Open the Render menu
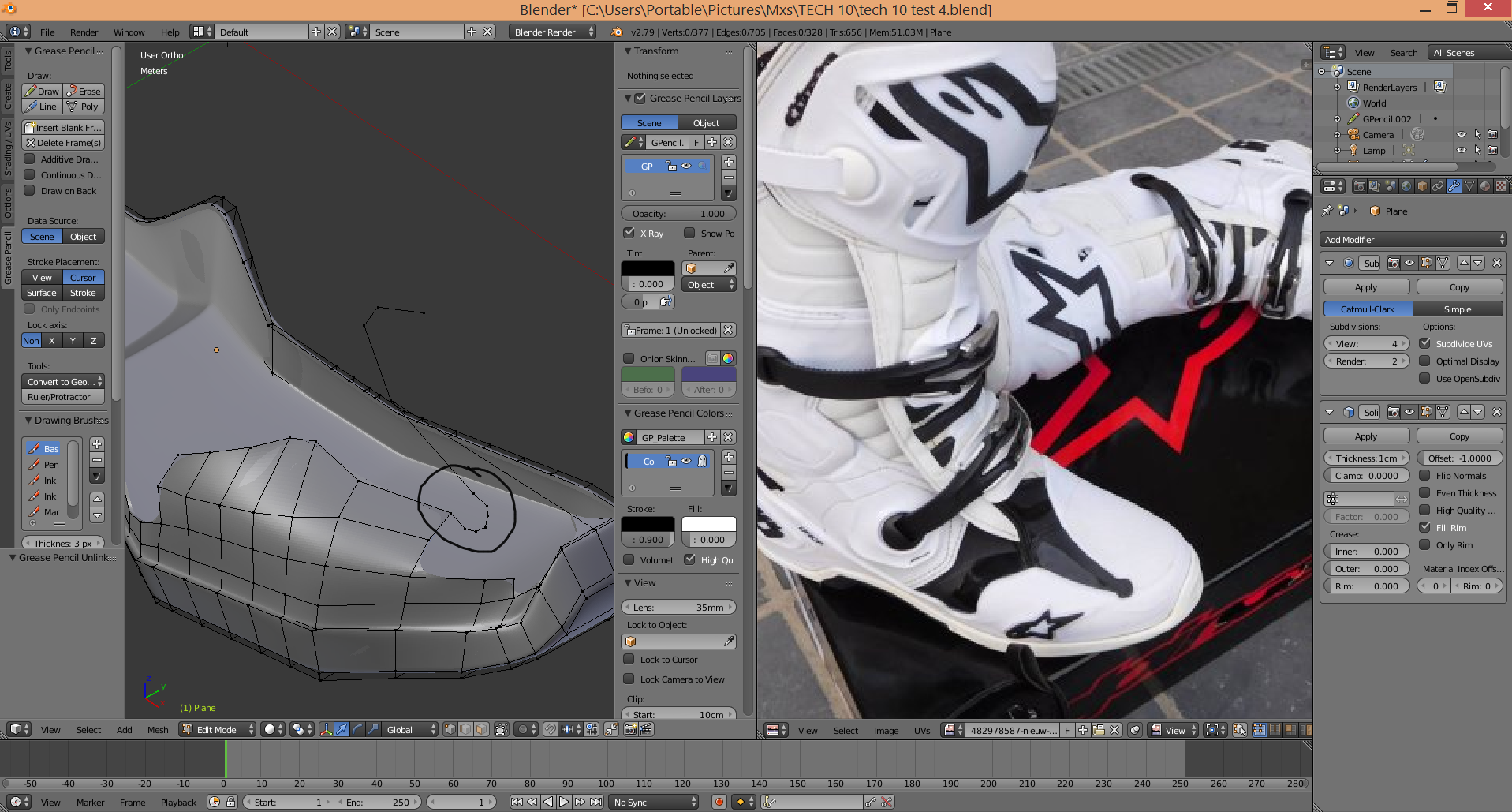 tap(84, 32)
